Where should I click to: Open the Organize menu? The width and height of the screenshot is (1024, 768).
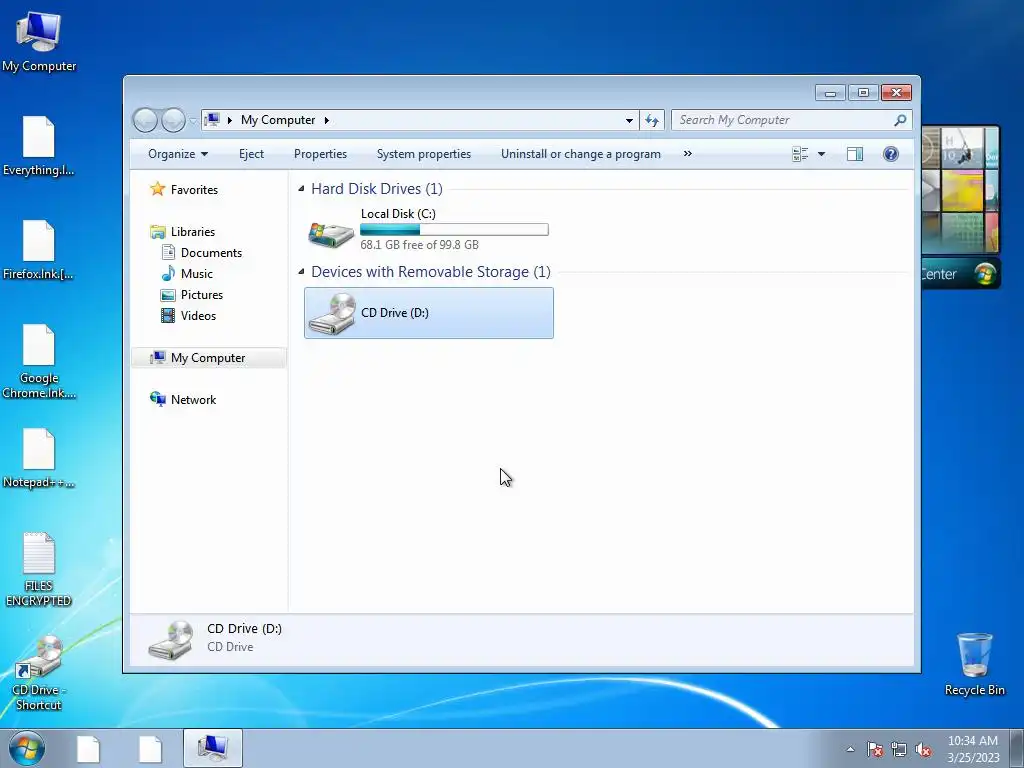[178, 154]
